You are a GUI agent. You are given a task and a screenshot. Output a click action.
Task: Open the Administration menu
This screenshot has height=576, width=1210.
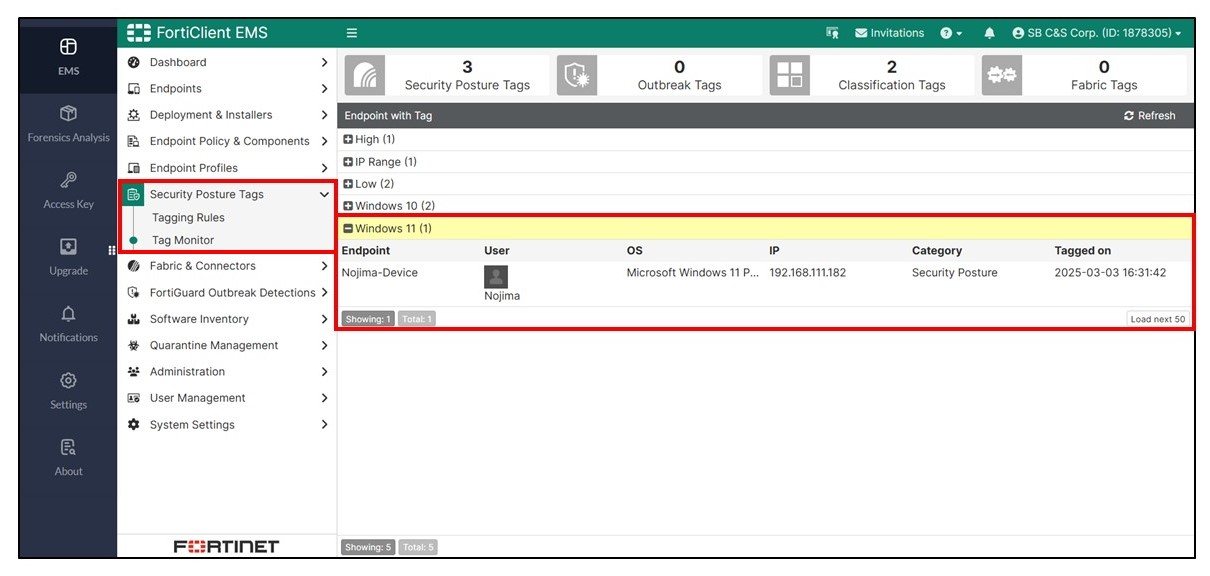coord(227,371)
